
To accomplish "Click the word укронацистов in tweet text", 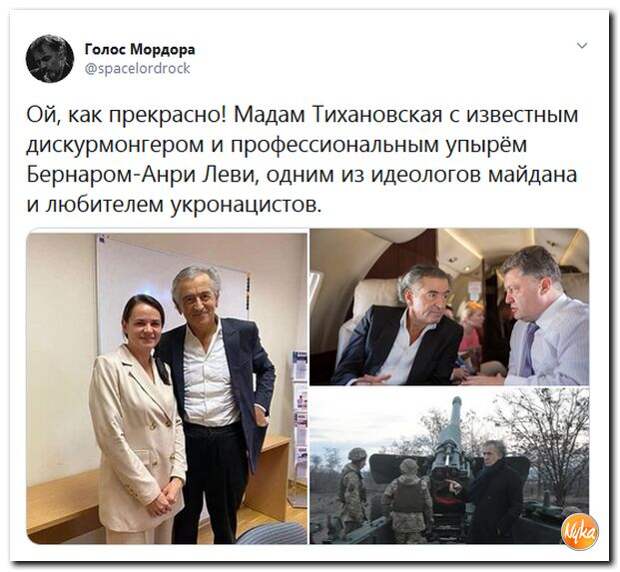I will point(243,204).
